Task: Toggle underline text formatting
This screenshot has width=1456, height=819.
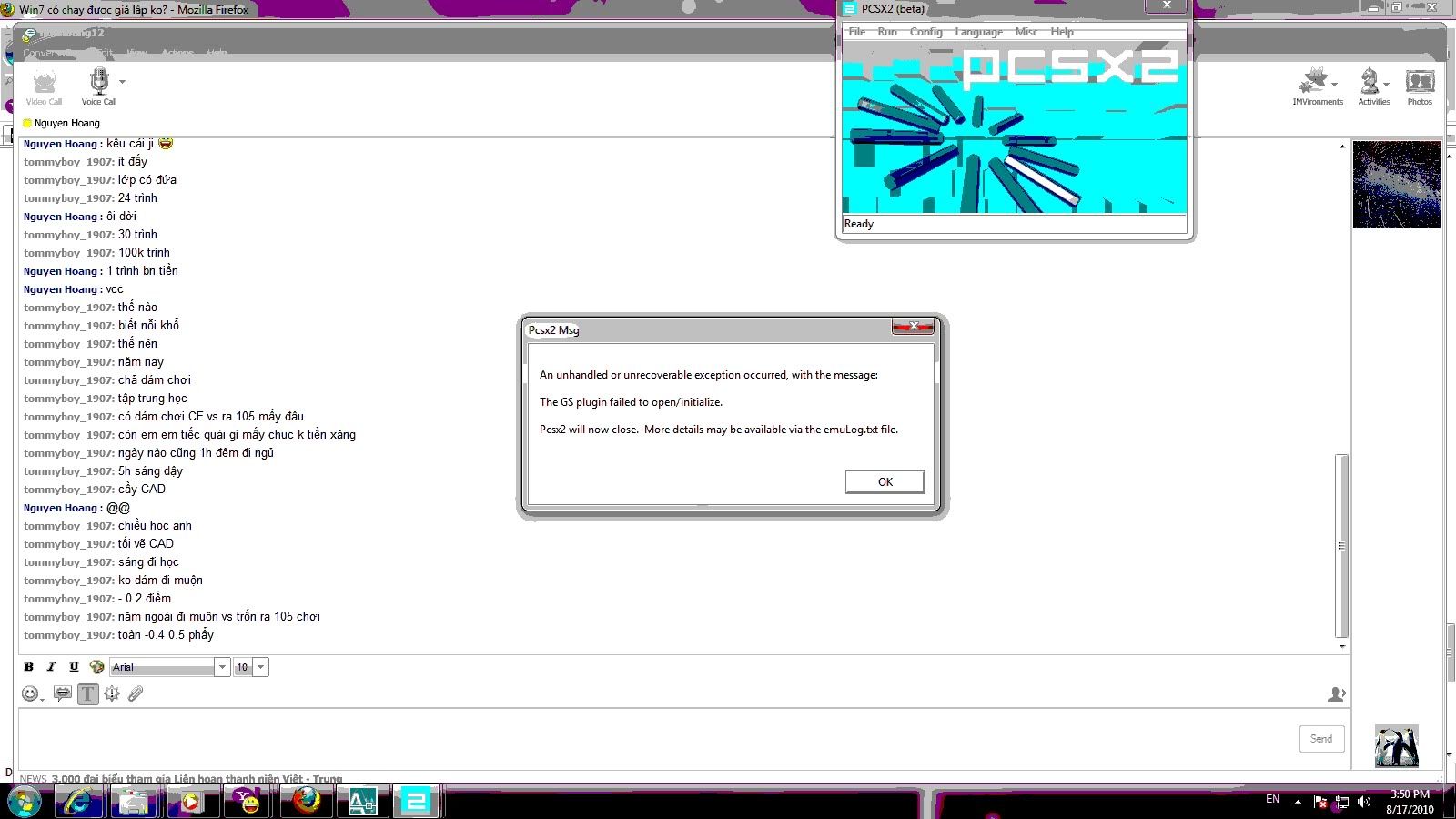Action: pos(74,667)
